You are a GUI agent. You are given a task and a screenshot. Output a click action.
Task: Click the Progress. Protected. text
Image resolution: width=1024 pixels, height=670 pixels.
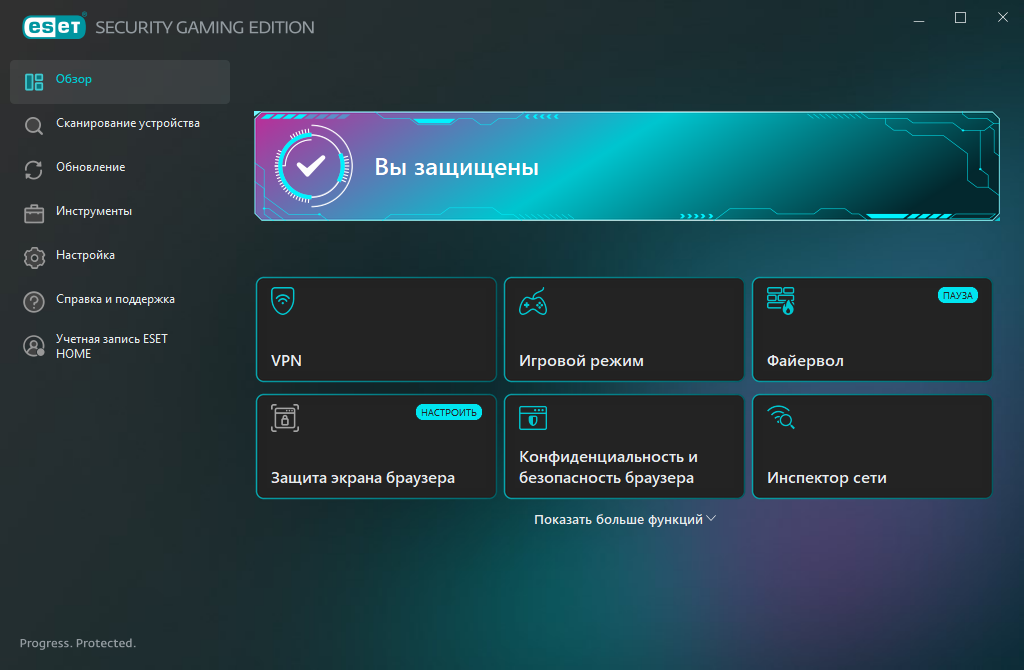[x=78, y=643]
